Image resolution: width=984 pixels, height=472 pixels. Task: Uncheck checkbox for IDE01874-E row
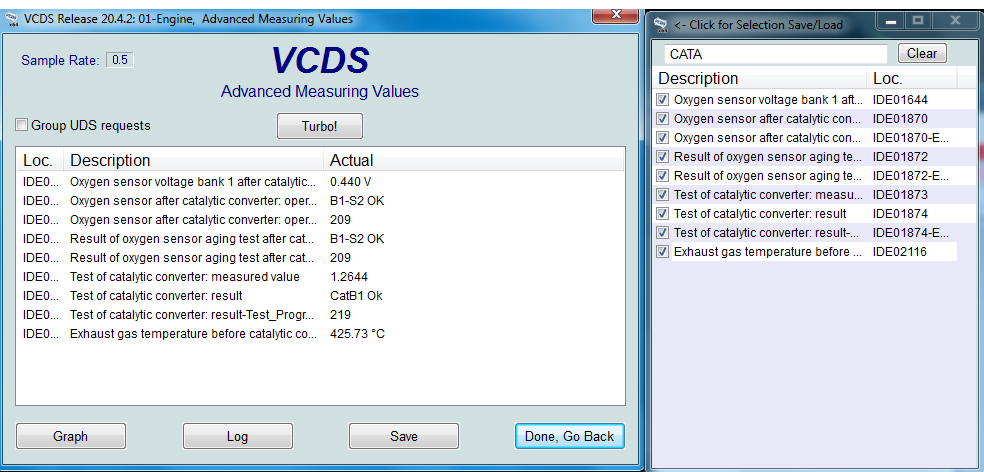coord(663,232)
